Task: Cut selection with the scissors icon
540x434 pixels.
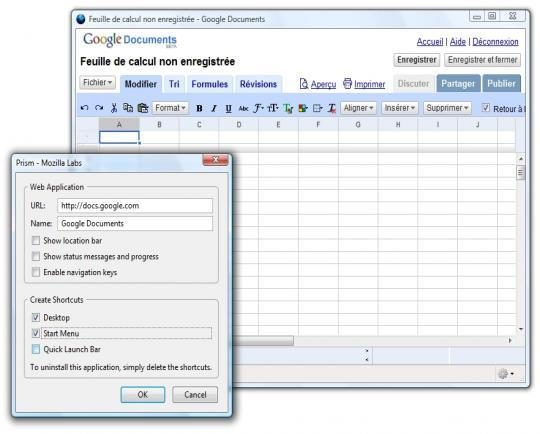Action: click(x=114, y=108)
